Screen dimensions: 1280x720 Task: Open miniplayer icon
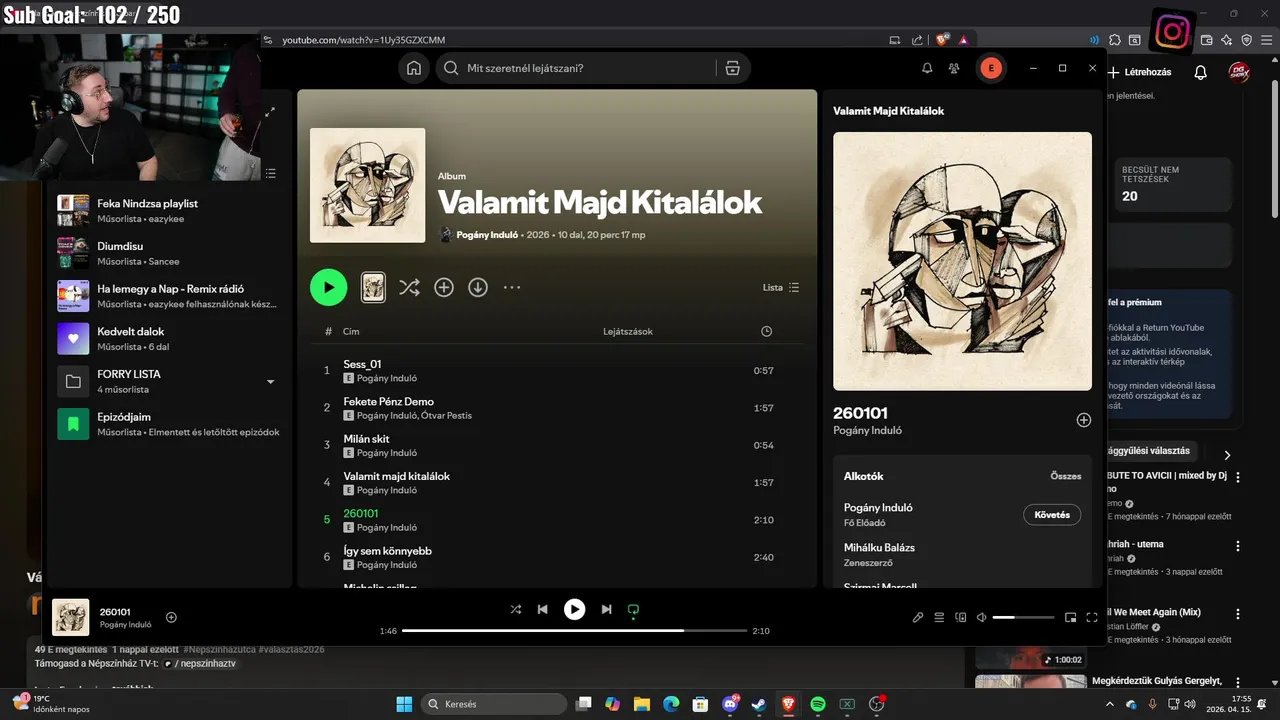(1070, 617)
